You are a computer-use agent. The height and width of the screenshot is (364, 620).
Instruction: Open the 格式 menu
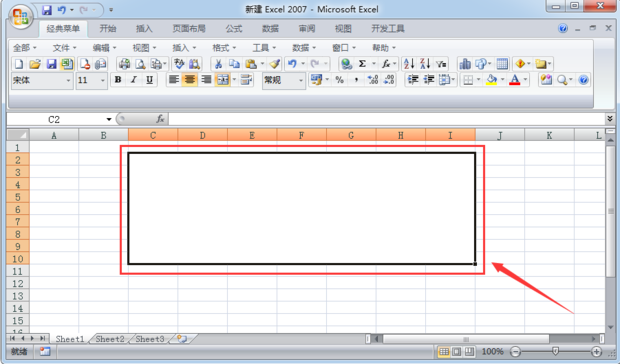(x=224, y=48)
